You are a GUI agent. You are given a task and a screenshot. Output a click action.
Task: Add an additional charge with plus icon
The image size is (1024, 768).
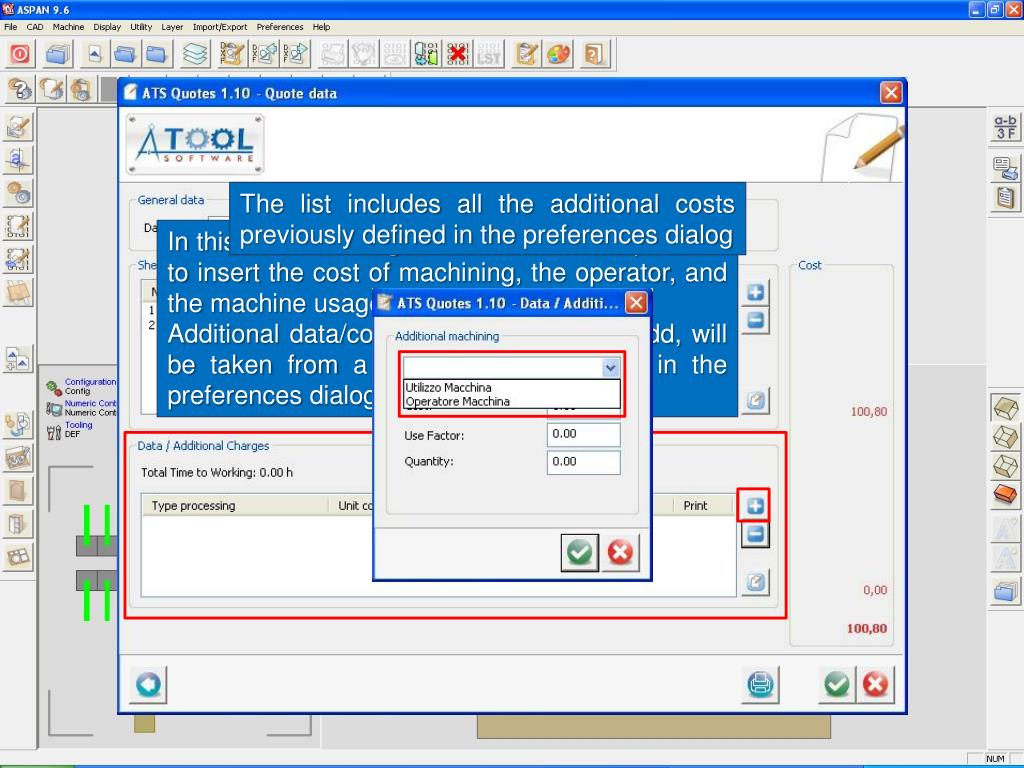(x=755, y=505)
